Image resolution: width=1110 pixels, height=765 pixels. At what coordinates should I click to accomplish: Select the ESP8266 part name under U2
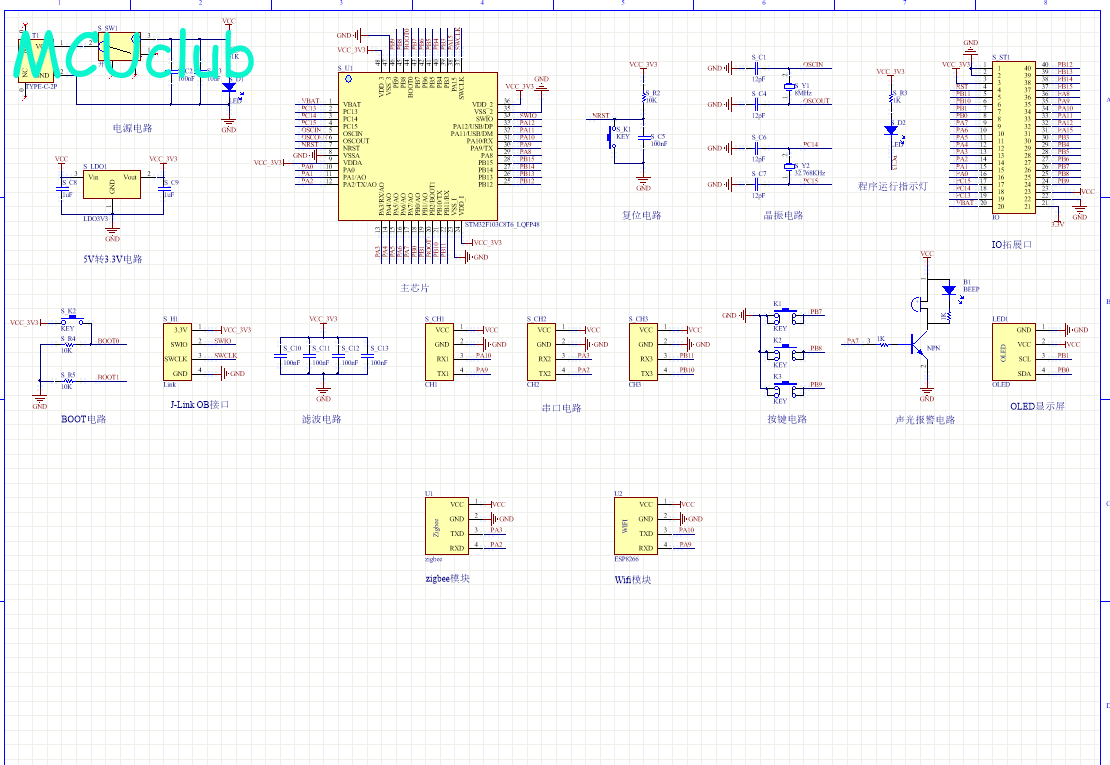(626, 559)
